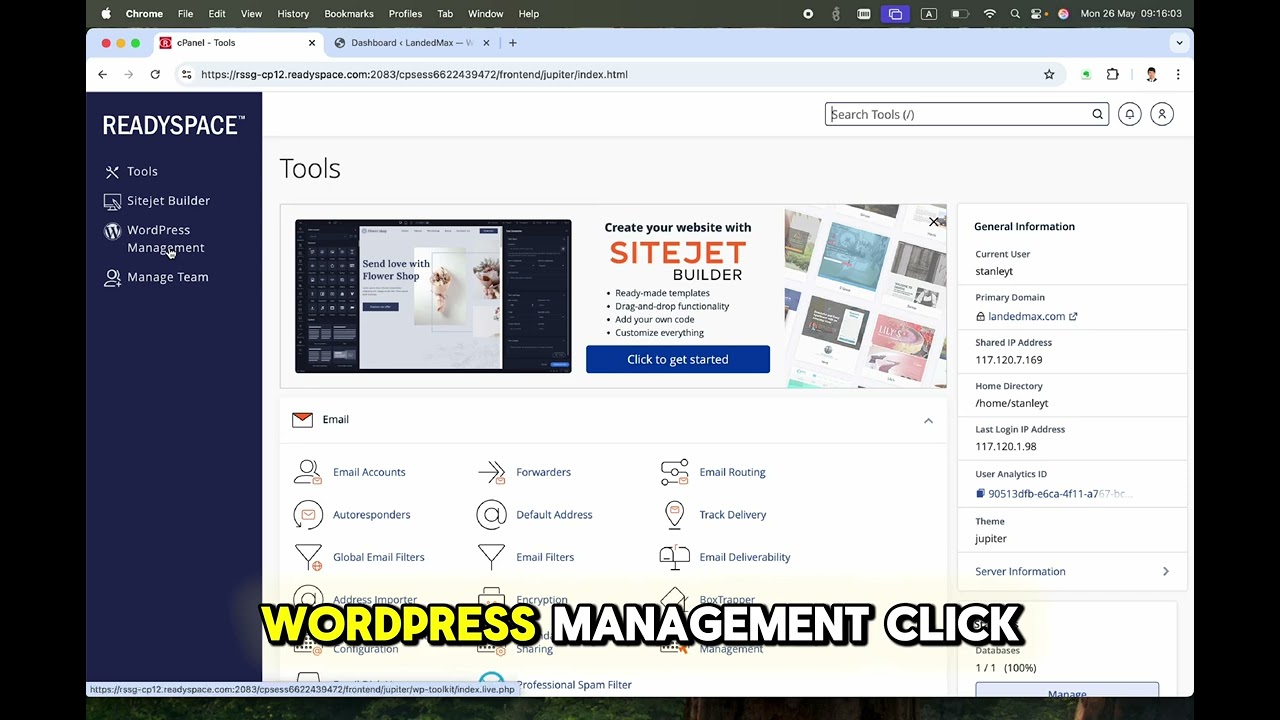Viewport: 1280px width, 720px height.
Task: Click the Default Address icon
Action: [491, 515]
